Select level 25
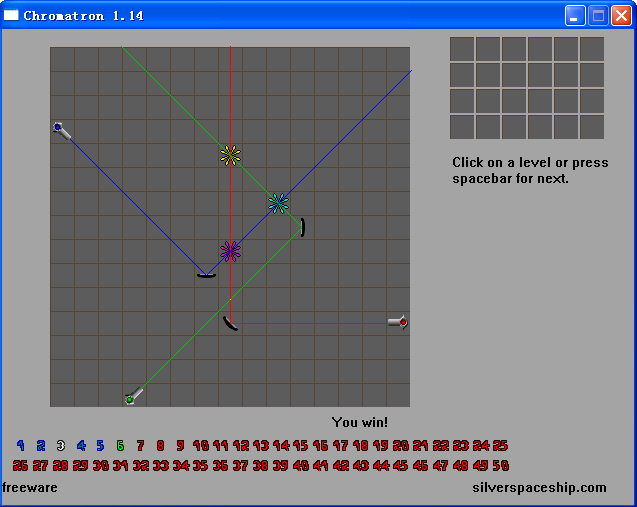 click(x=500, y=446)
